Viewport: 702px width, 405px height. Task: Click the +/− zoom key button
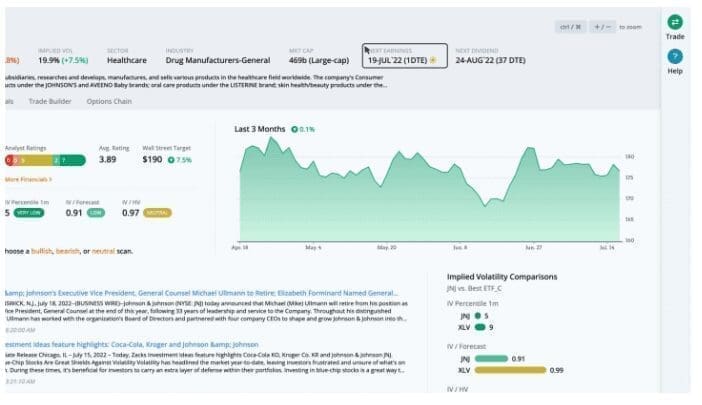click(x=599, y=27)
